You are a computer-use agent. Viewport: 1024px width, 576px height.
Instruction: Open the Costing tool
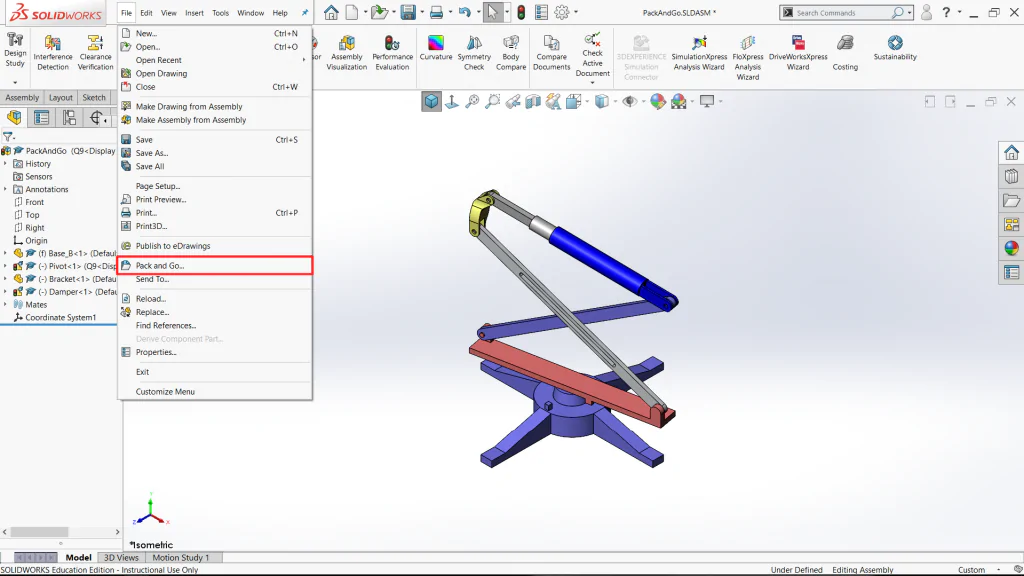coord(845,52)
